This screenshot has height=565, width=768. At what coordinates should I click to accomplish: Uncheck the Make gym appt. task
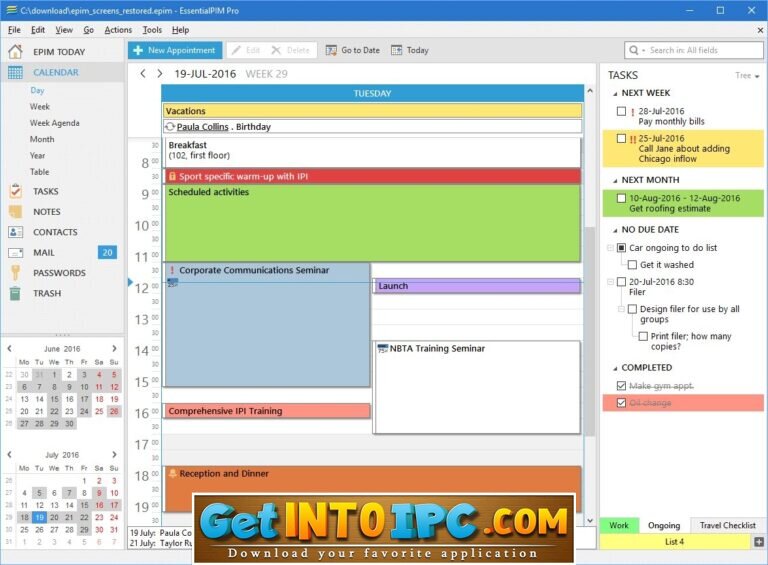[621, 386]
